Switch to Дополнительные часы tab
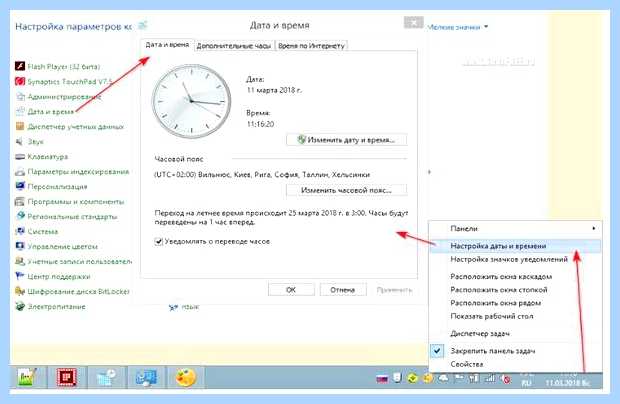 (x=234, y=46)
